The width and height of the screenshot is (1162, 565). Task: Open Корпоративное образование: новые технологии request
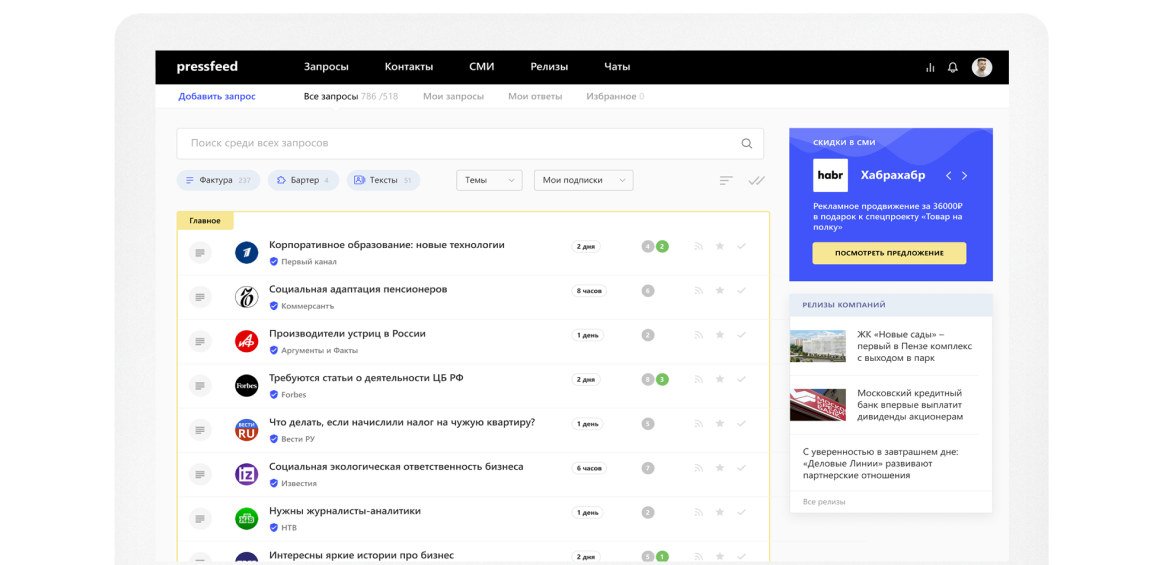click(x=387, y=245)
